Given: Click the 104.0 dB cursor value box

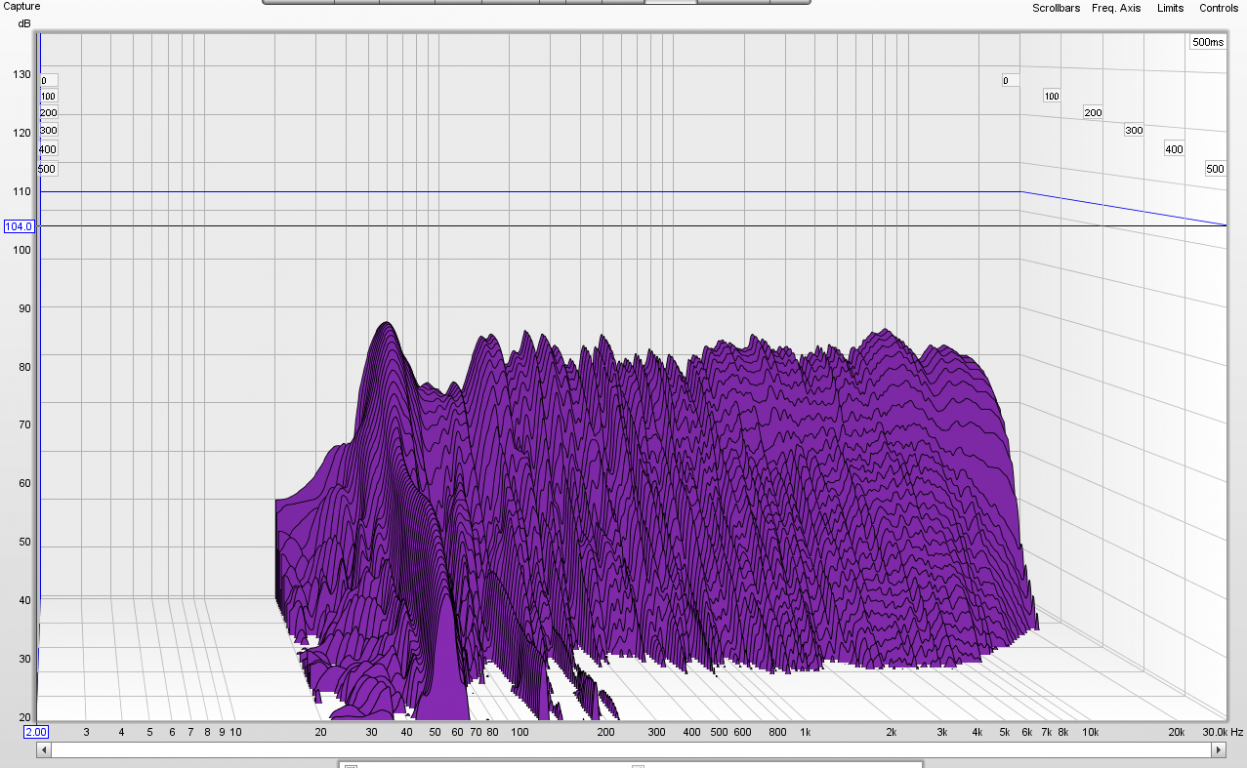Looking at the screenshot, I should 19,227.
